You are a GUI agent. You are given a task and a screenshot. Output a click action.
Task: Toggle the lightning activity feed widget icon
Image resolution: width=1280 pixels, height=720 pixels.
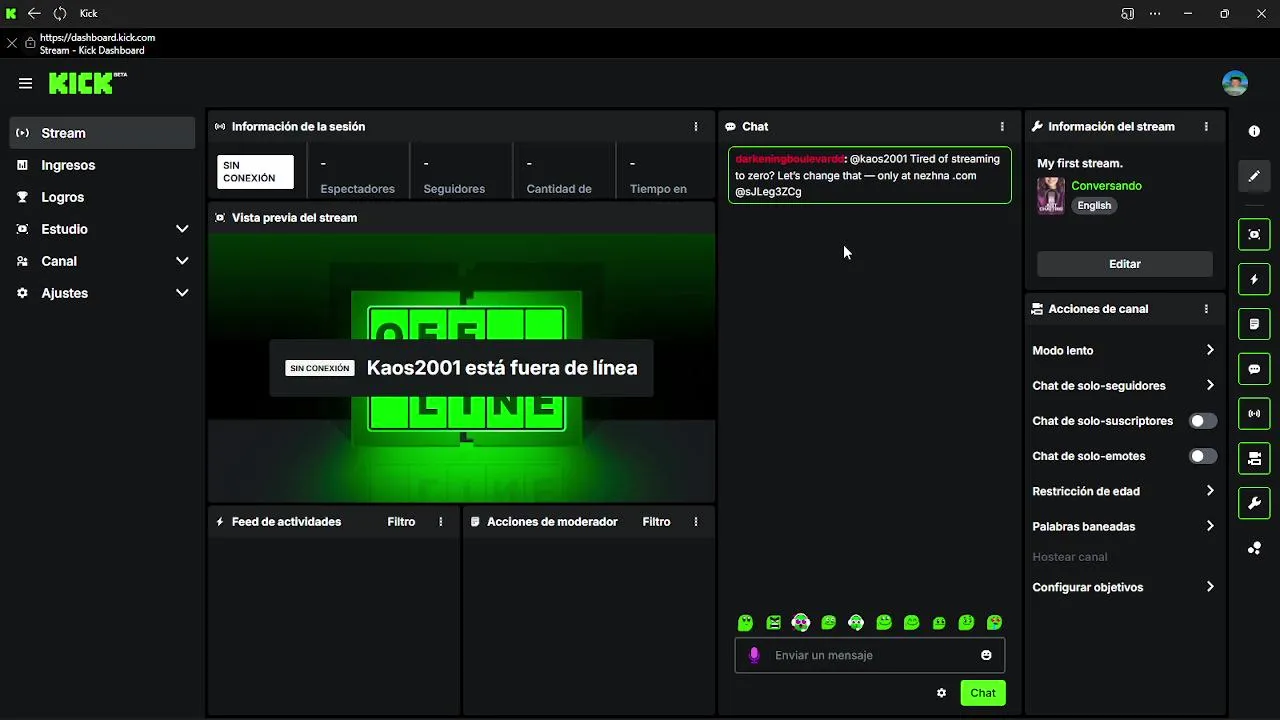point(1254,279)
